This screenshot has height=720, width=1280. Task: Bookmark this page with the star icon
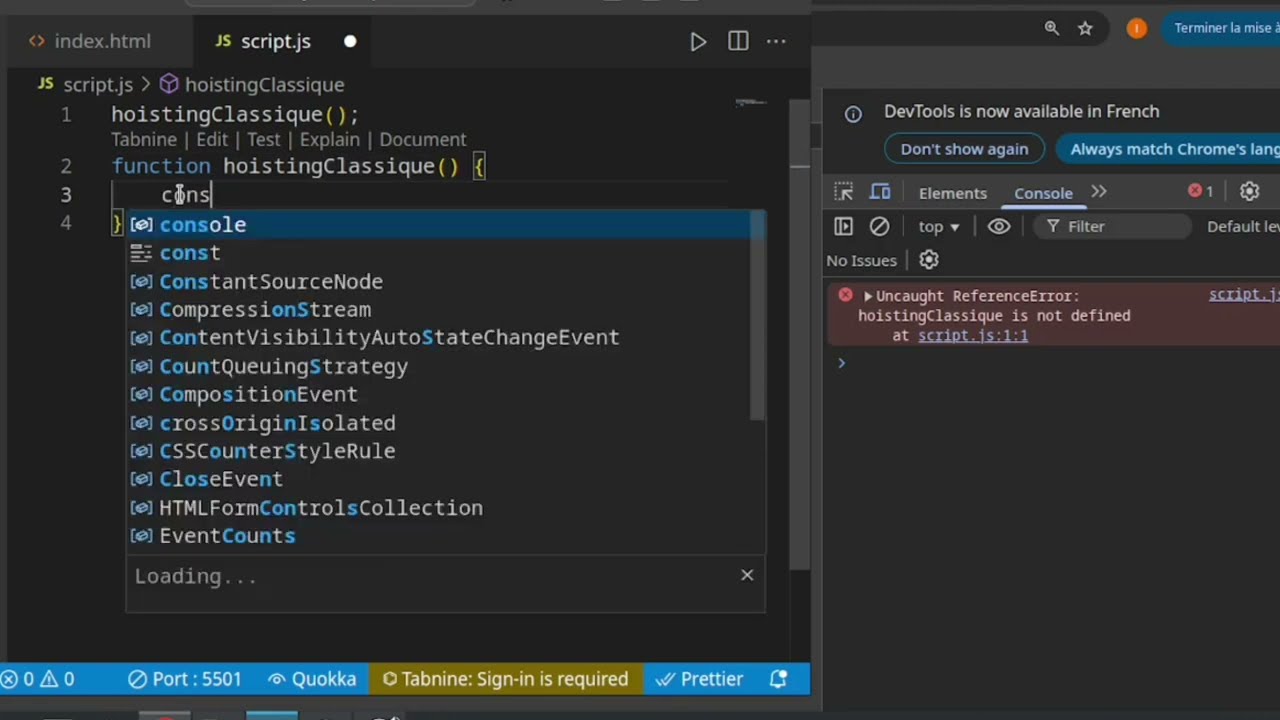point(1085,28)
